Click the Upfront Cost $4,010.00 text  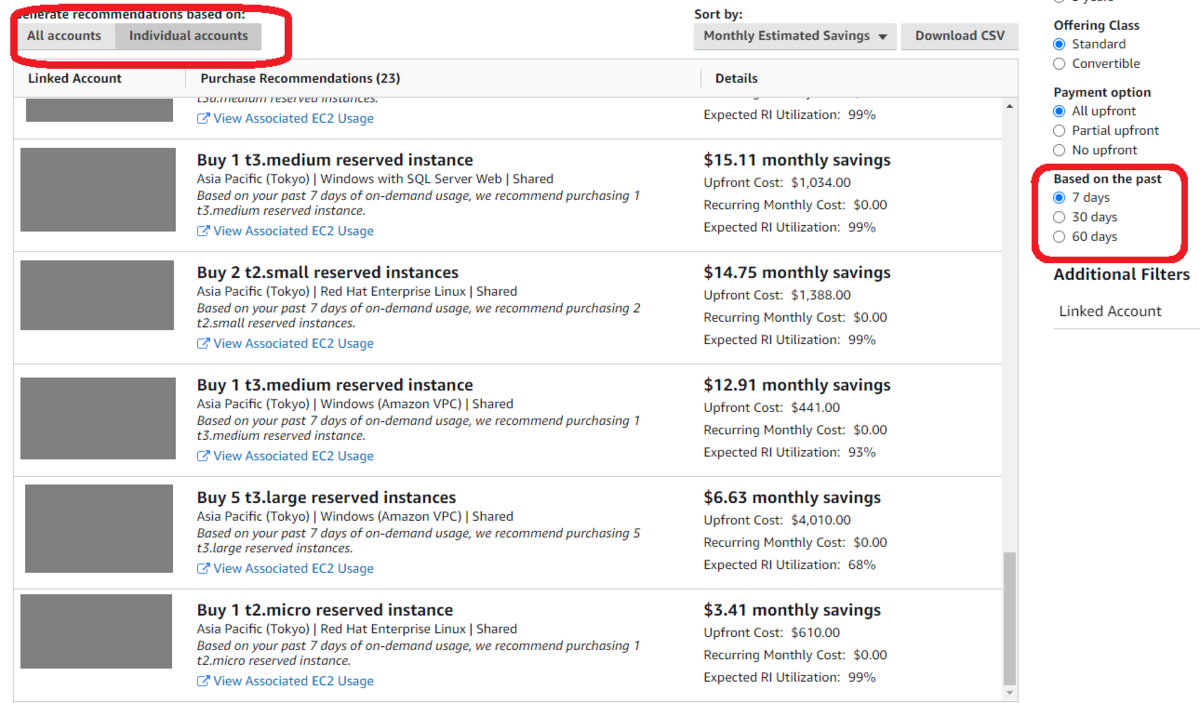(x=777, y=520)
